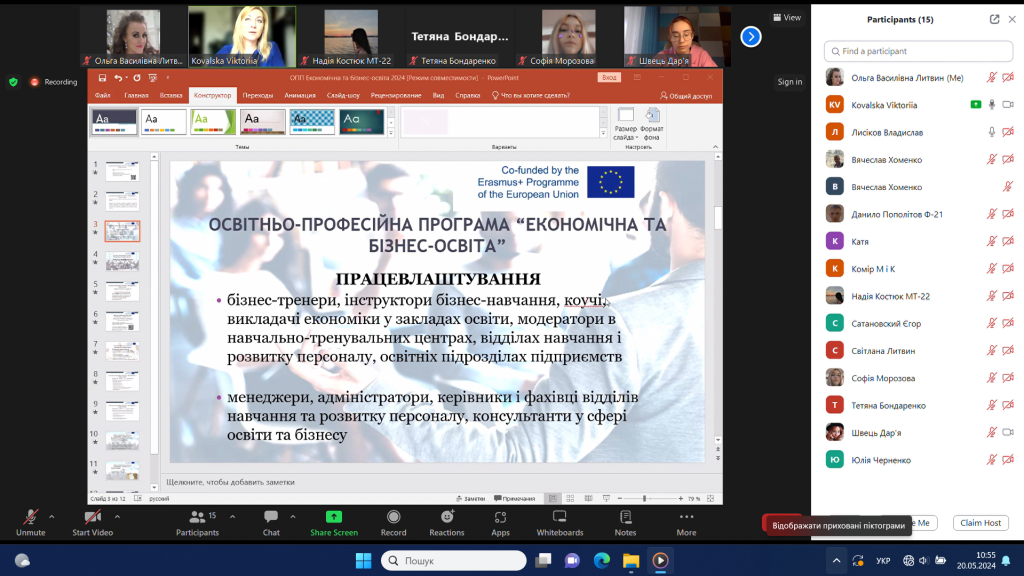Screen dimensions: 1024x576
Task: Open audio options arrow next to Unmute
Action: tap(52, 517)
